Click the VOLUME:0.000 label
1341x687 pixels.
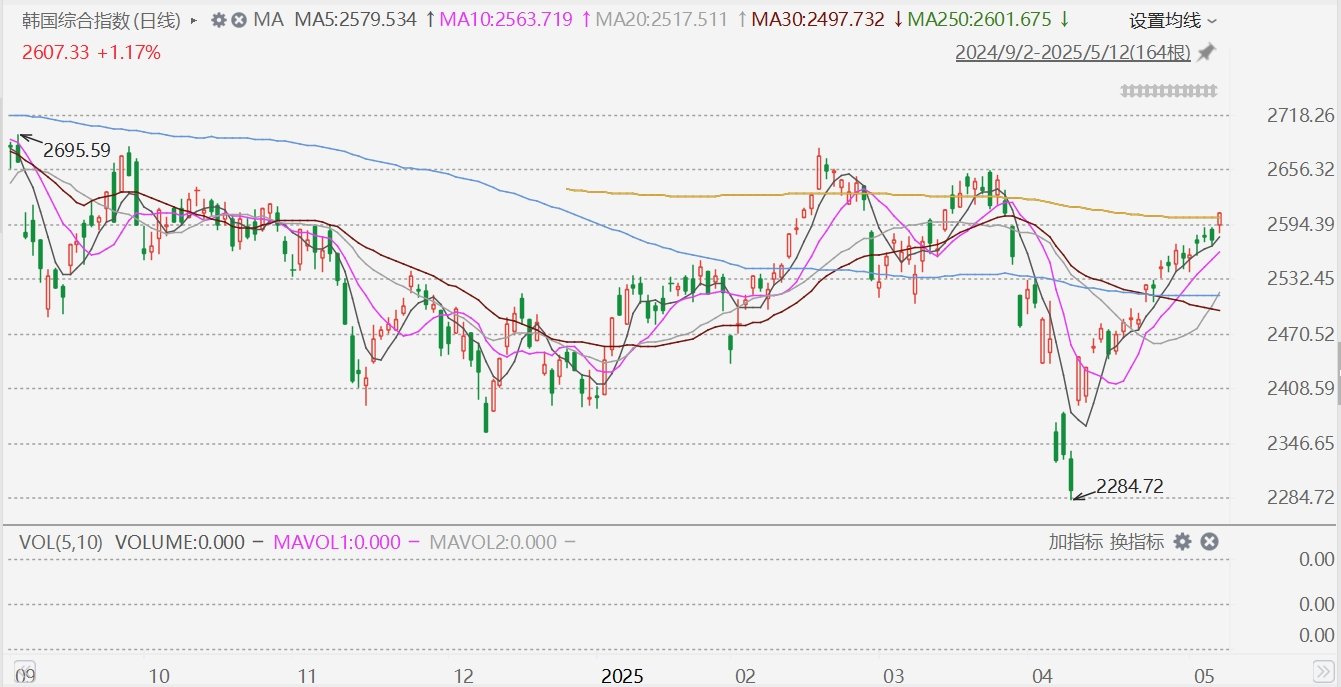180,542
